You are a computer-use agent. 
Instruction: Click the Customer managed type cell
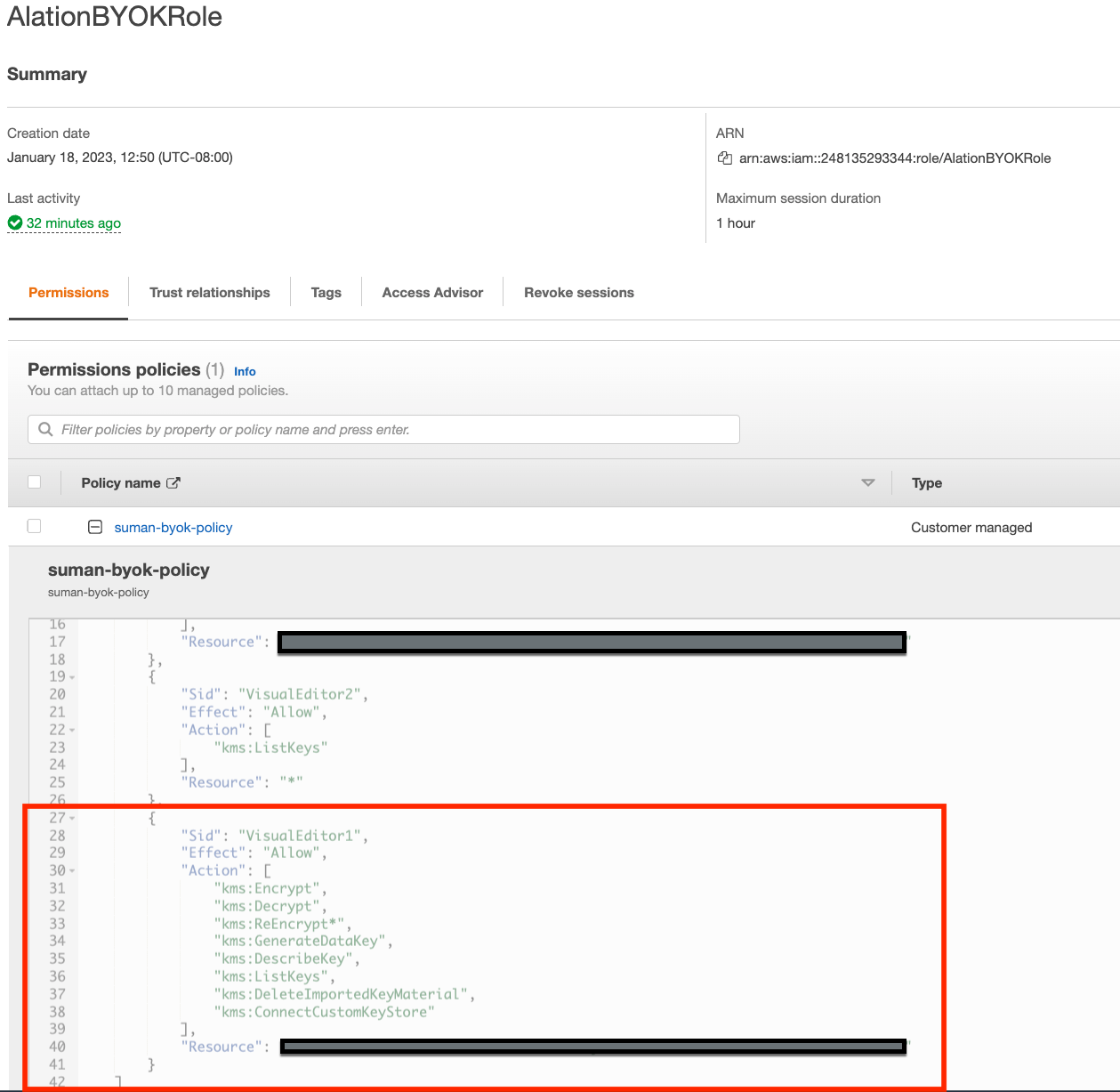pos(971,527)
